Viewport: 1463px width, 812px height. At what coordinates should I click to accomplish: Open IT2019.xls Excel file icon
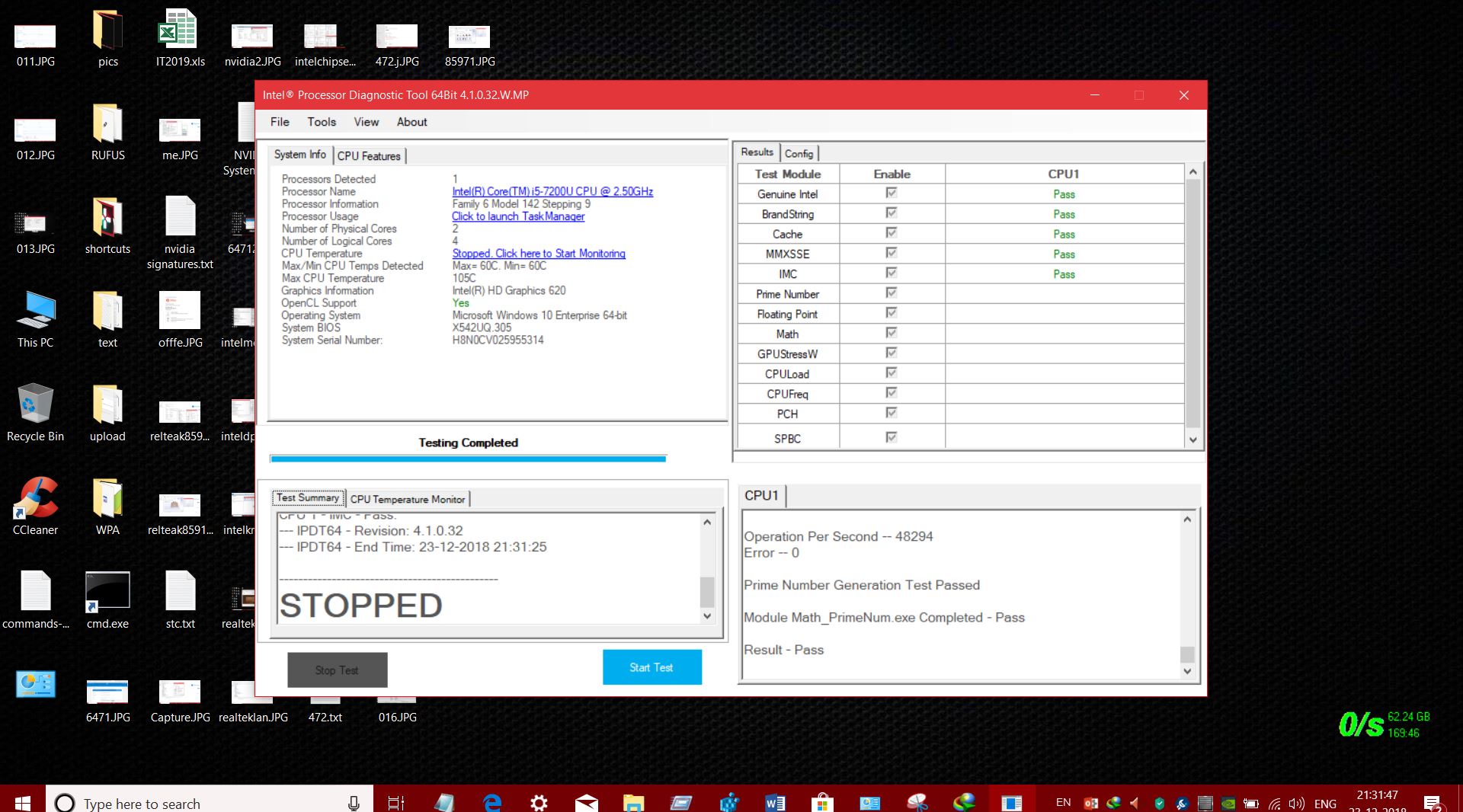point(180,38)
